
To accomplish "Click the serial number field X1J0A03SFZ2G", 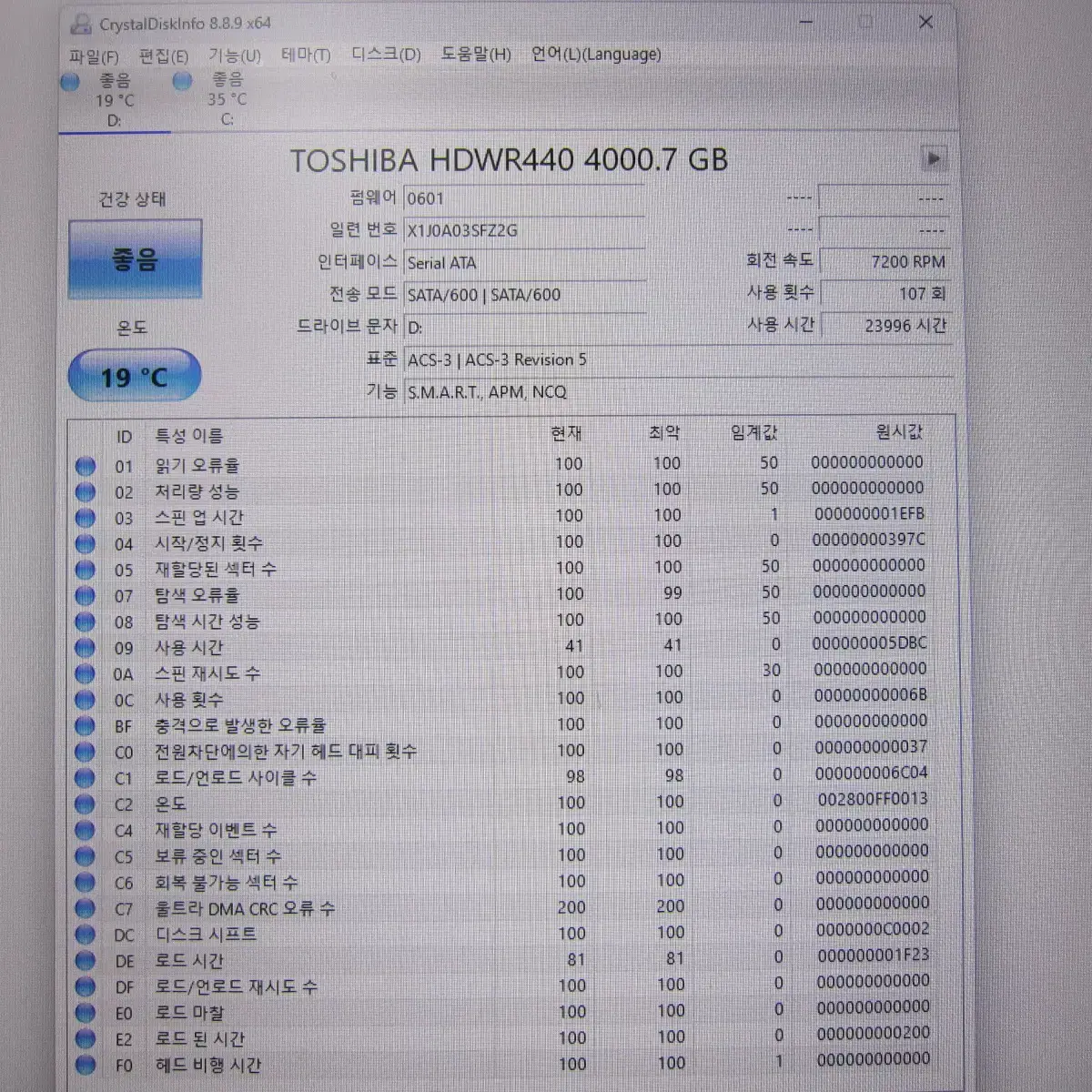I will (x=524, y=230).
